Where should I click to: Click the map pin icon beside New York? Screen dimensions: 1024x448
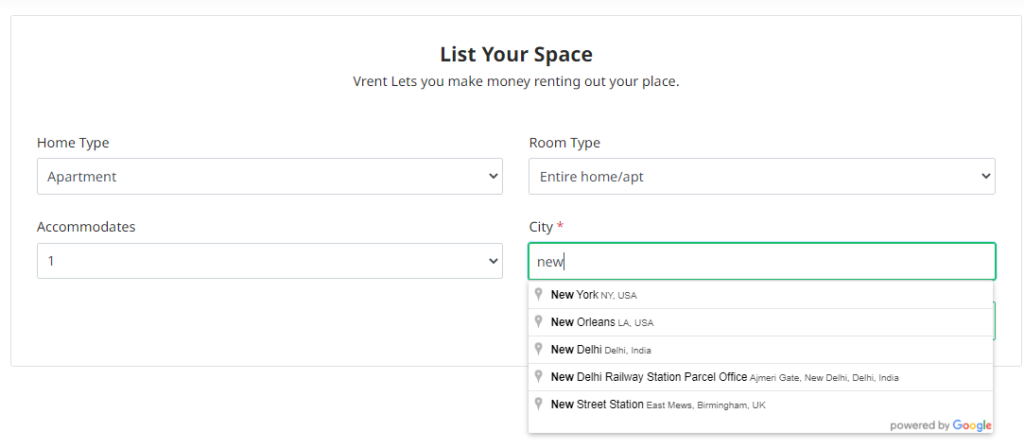(x=538, y=294)
